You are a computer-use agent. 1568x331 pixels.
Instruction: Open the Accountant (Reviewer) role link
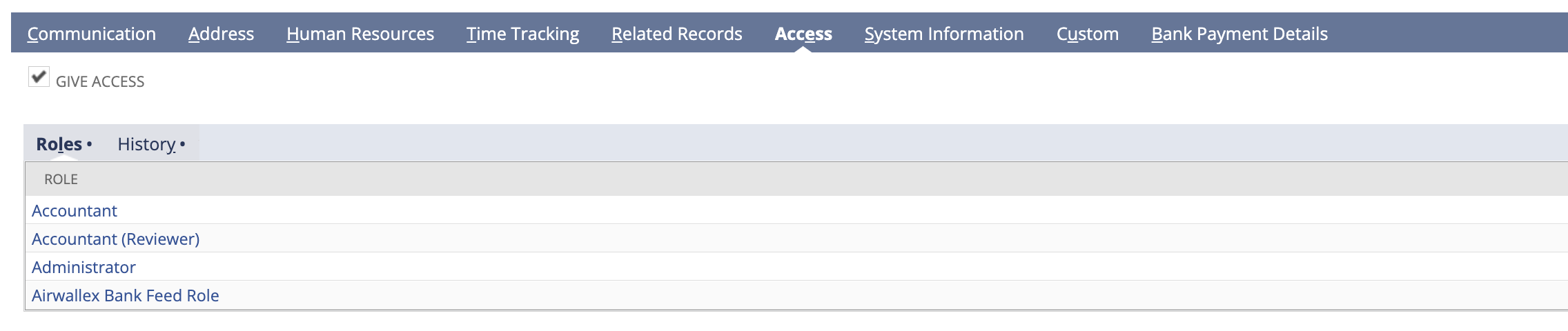click(115, 239)
